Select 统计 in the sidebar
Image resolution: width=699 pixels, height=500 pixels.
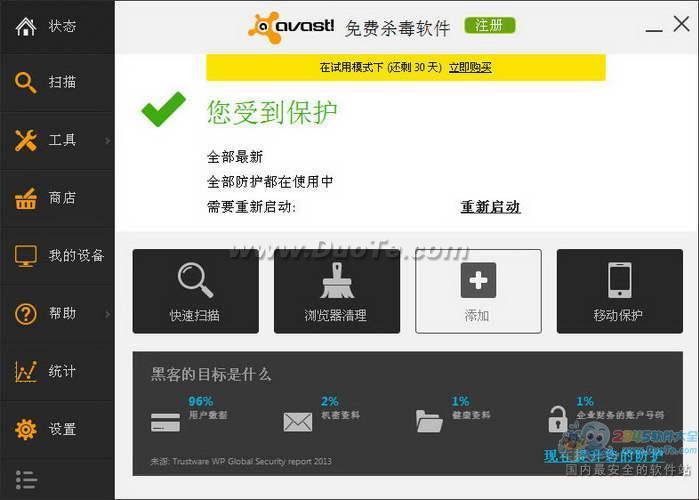tap(57, 372)
